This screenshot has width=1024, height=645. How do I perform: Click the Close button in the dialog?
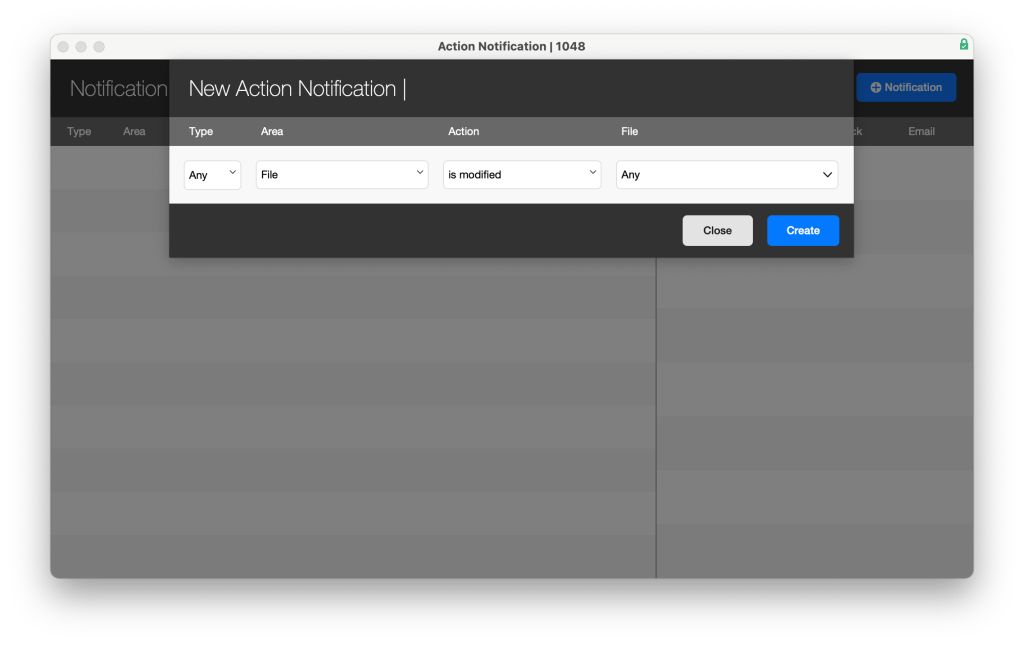tap(717, 231)
